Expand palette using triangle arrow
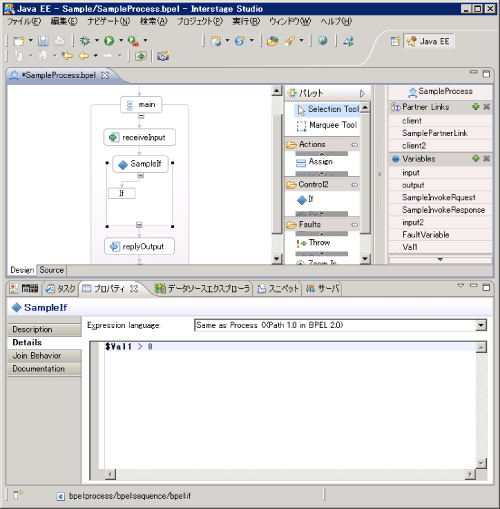 pyautogui.click(x=362, y=93)
